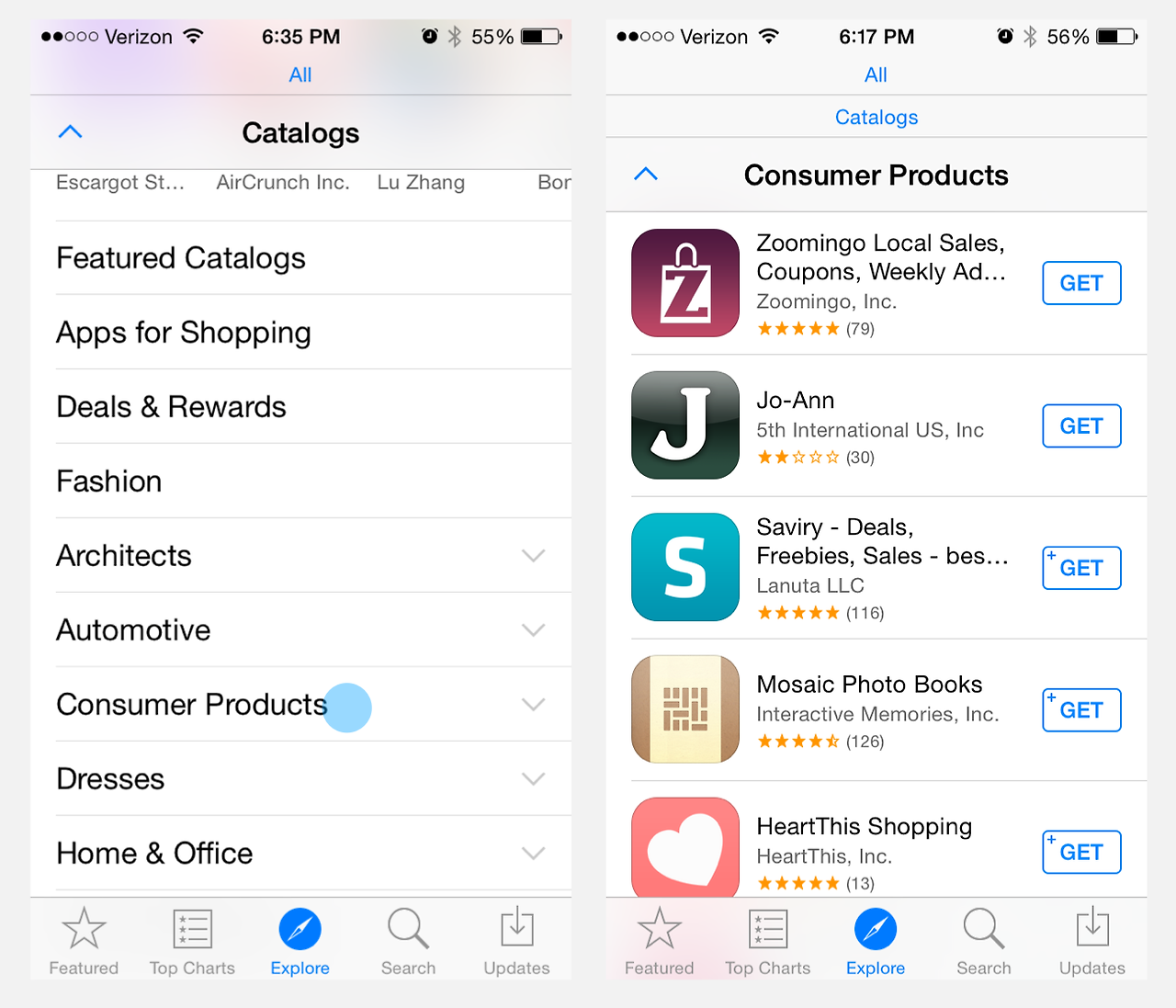Get the Zoomingo Local Sales app
1176x1008 pixels.
pos(1081,283)
